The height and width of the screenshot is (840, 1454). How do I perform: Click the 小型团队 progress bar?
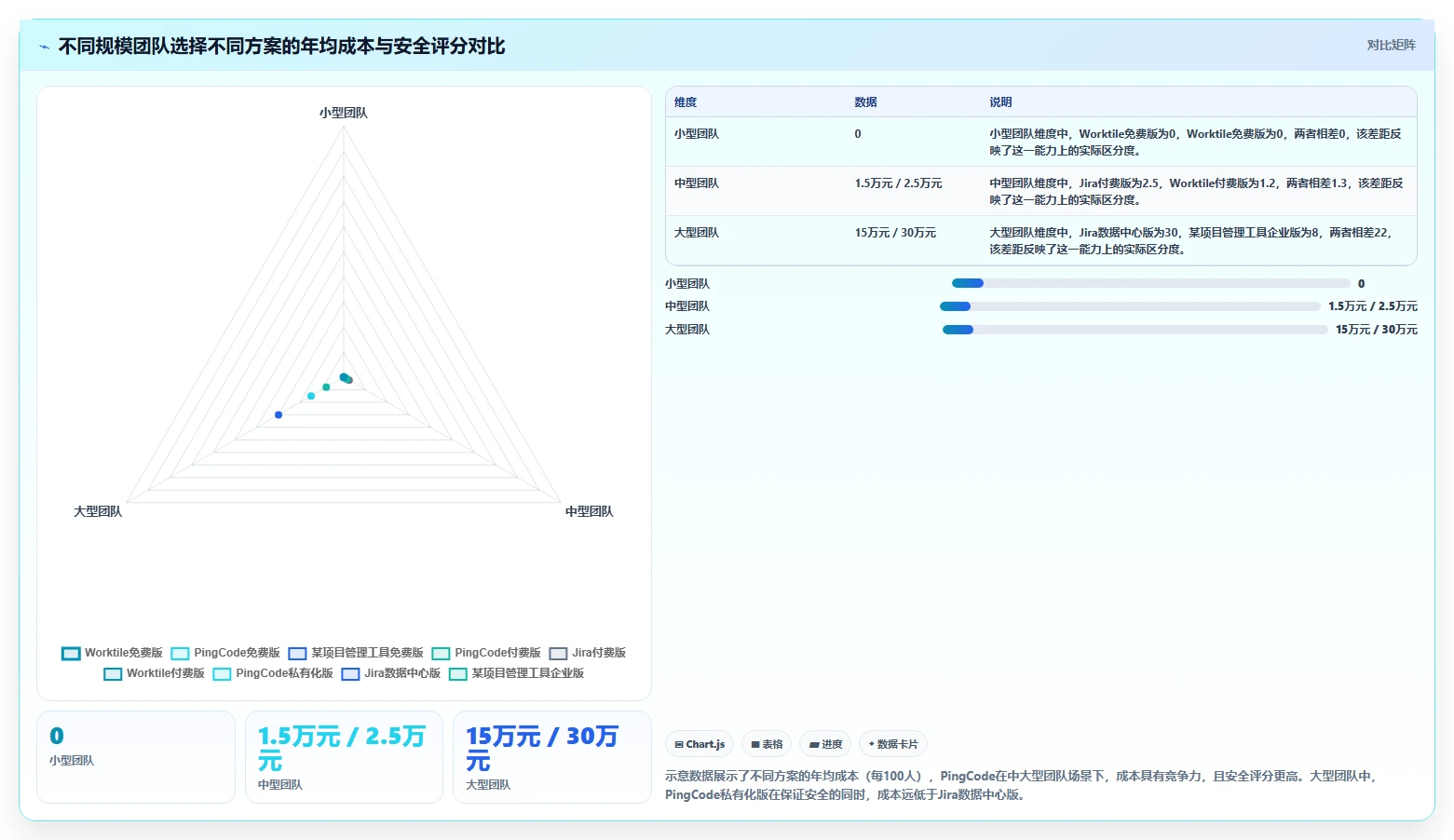(1150, 283)
